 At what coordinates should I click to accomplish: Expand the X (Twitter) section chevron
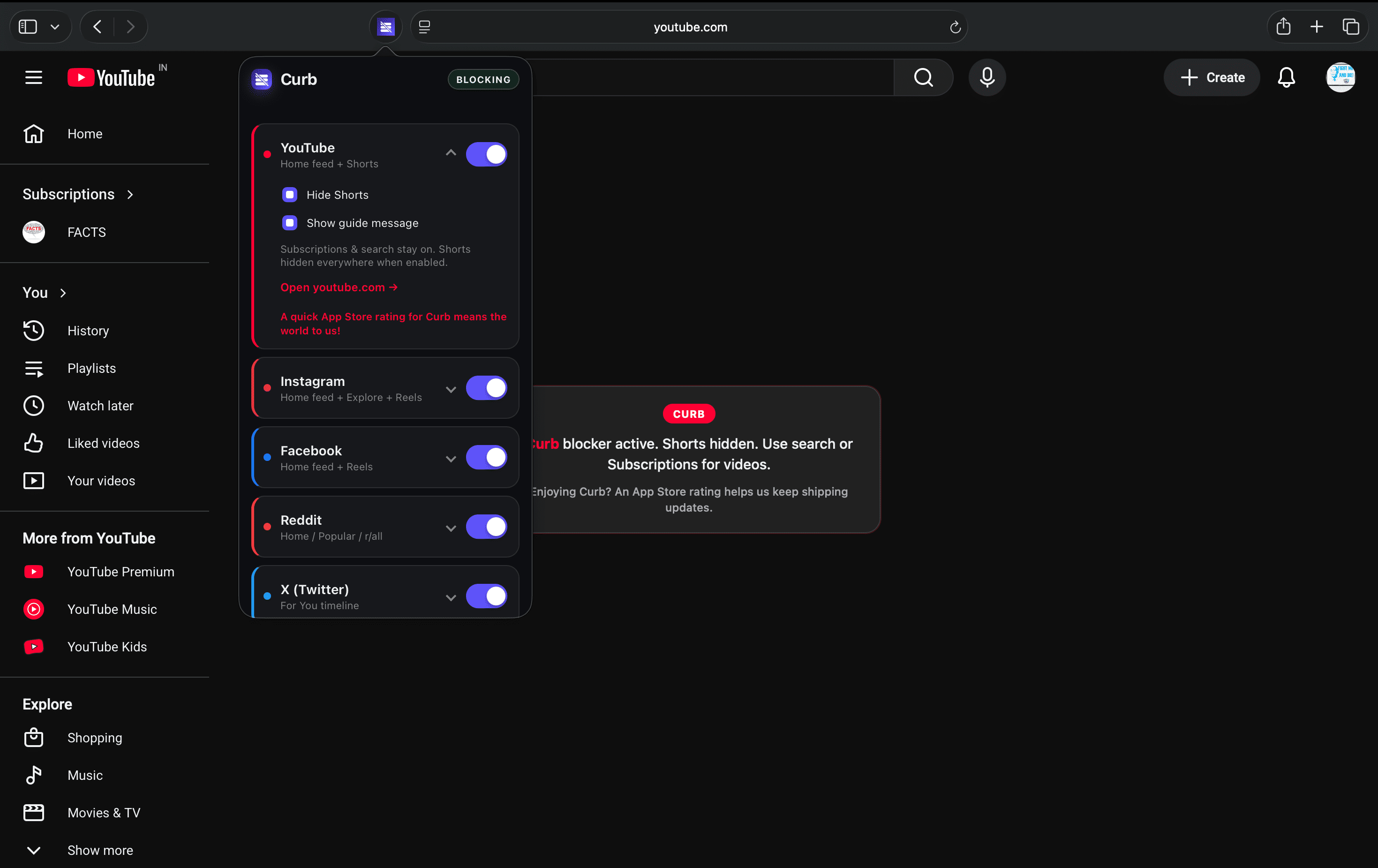point(451,598)
